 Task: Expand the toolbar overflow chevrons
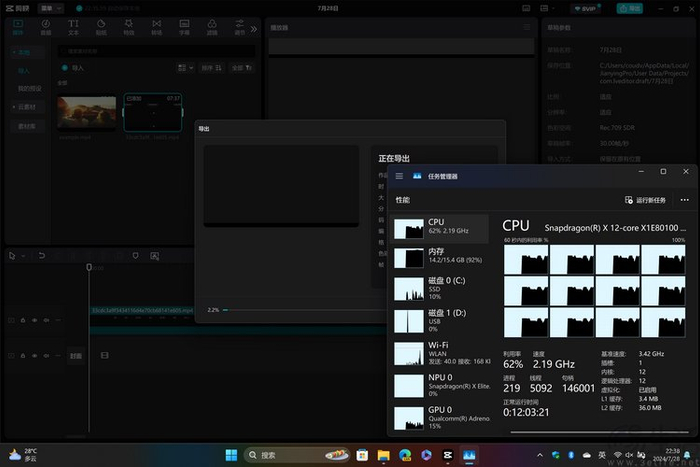[253, 28]
